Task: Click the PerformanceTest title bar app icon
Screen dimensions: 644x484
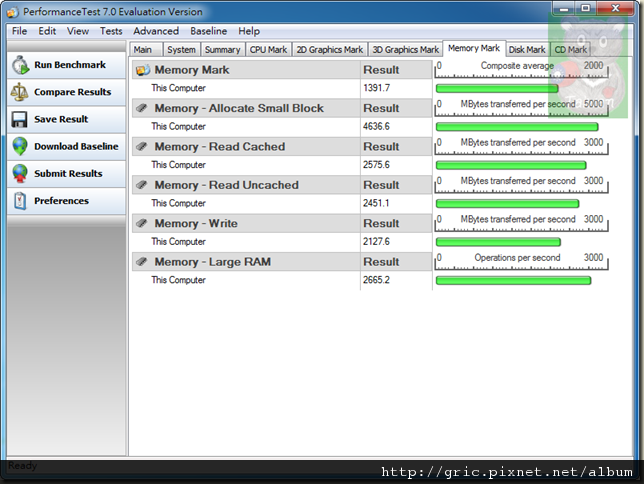Action: 13,12
